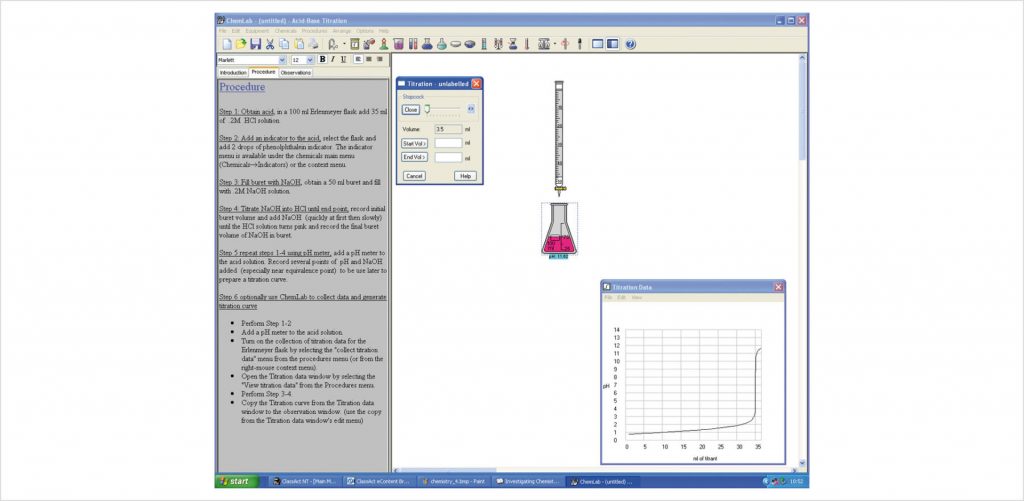
Task: Open the font name dropdown
Action: pyautogui.click(x=282, y=60)
